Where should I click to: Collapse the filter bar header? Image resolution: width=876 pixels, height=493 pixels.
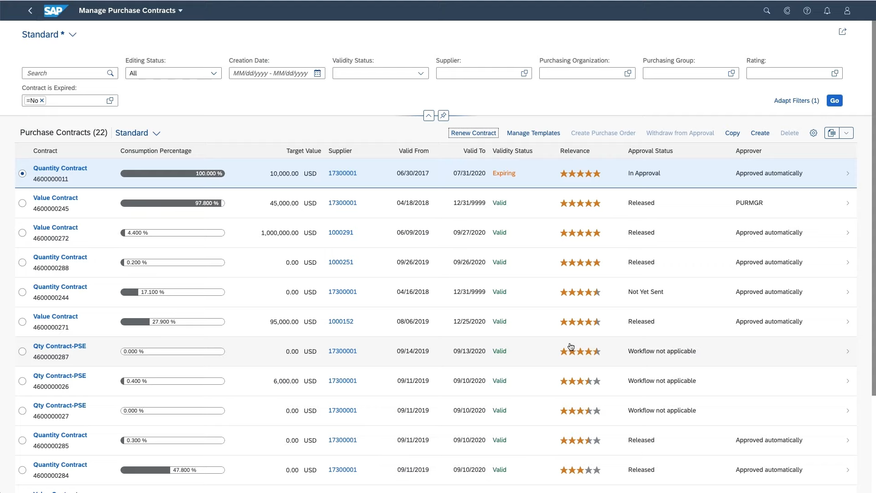point(429,116)
